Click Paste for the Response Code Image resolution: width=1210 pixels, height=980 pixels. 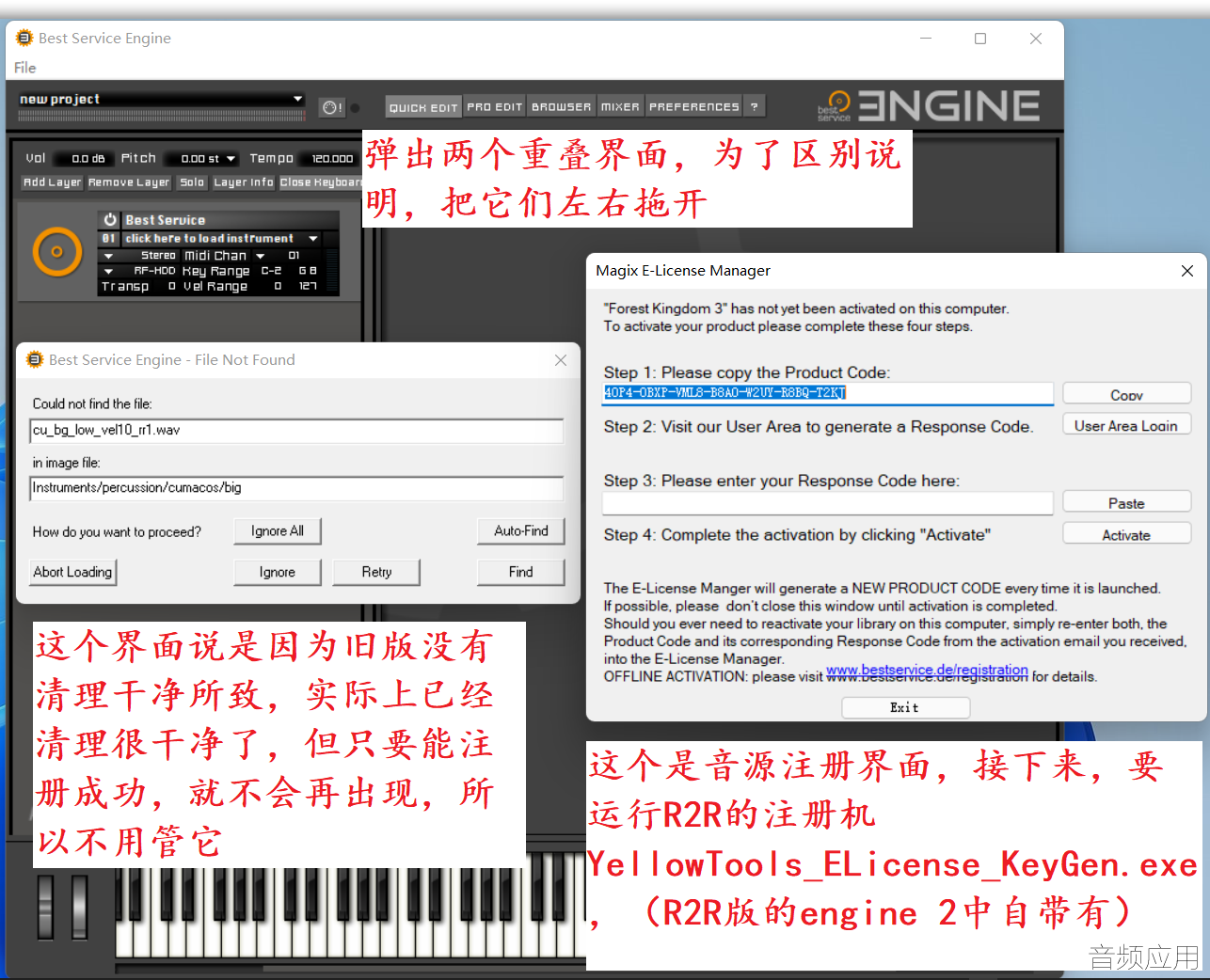(x=1127, y=503)
